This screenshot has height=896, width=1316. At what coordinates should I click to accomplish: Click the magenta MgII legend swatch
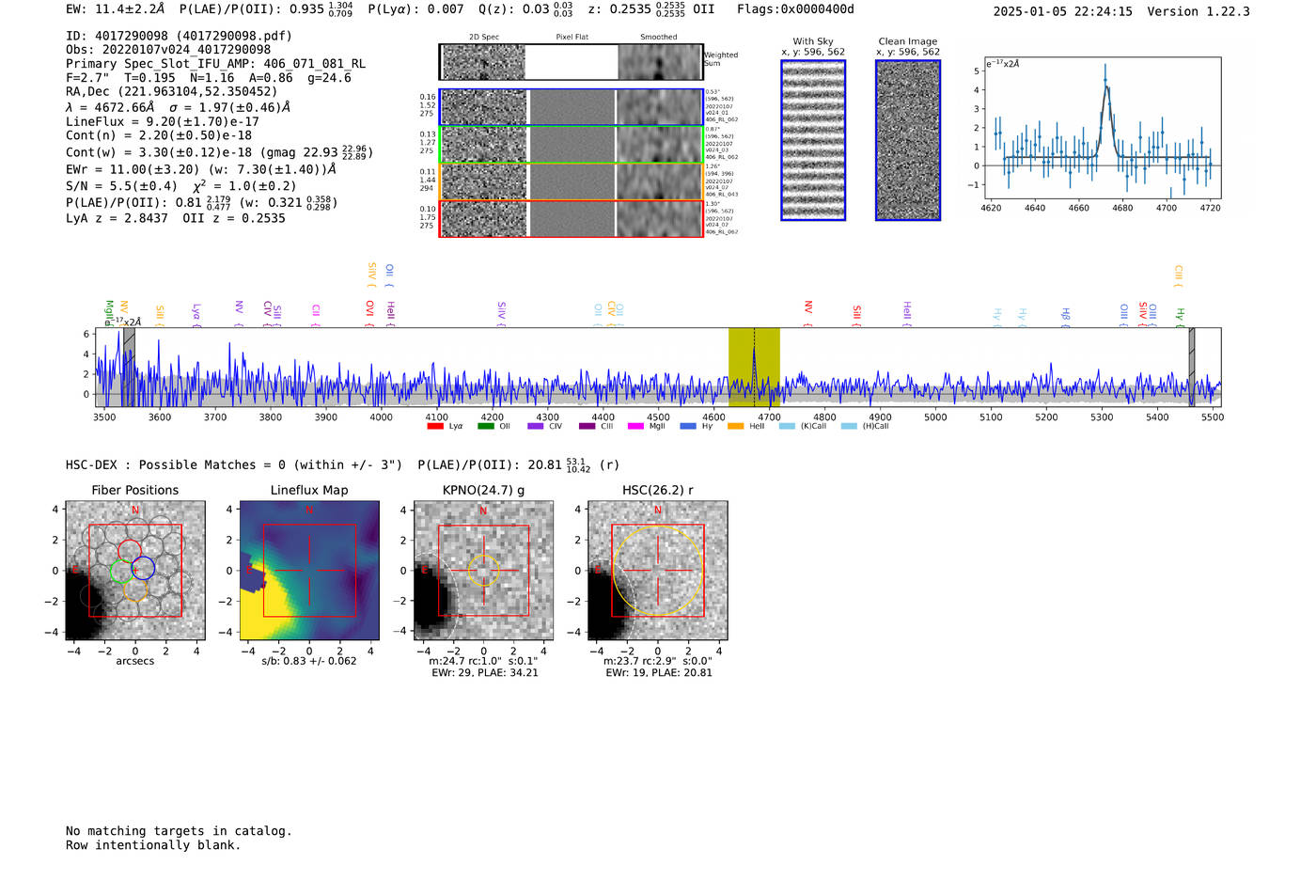pyautogui.click(x=636, y=427)
